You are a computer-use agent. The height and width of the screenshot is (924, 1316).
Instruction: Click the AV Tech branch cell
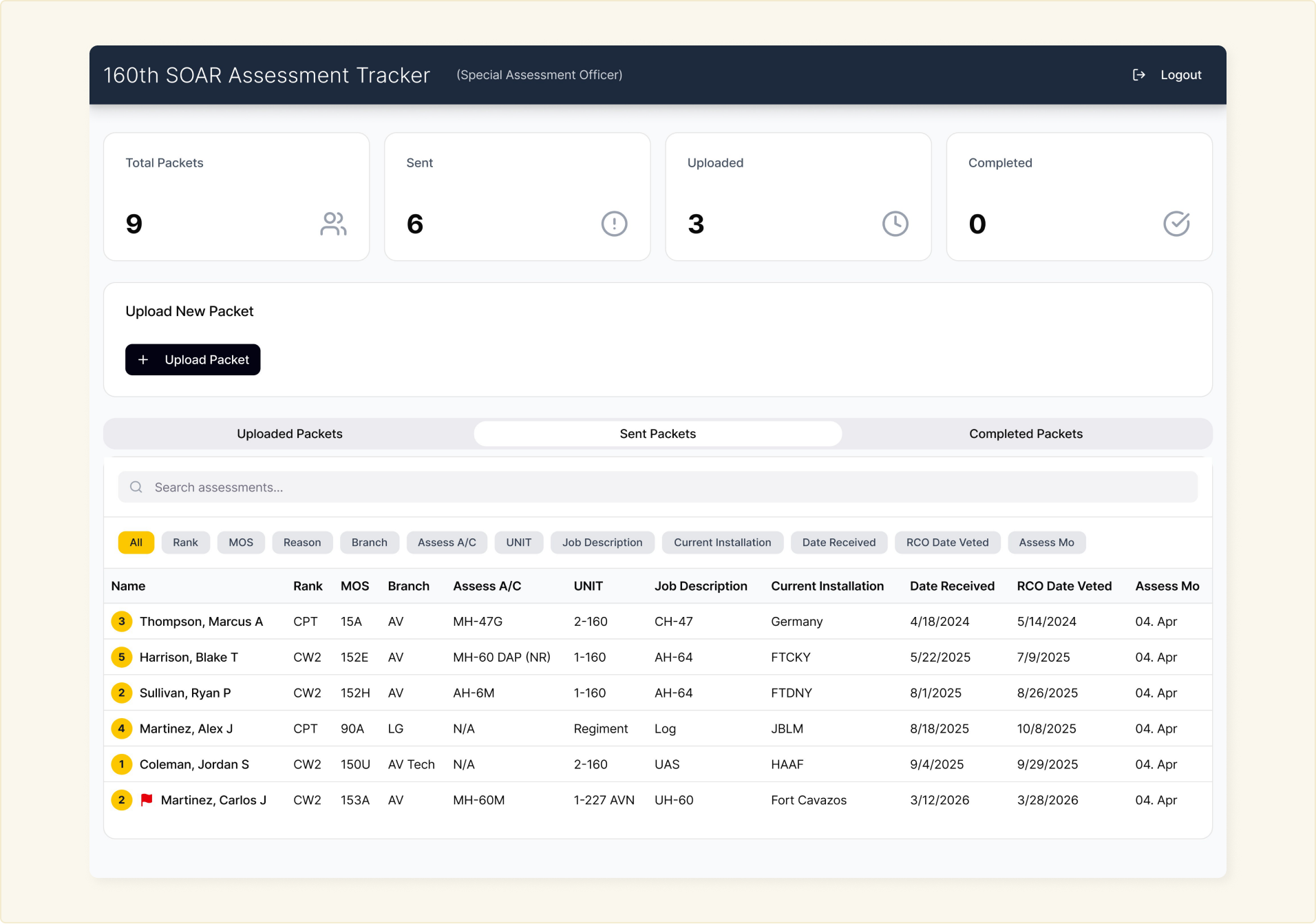[x=411, y=764]
